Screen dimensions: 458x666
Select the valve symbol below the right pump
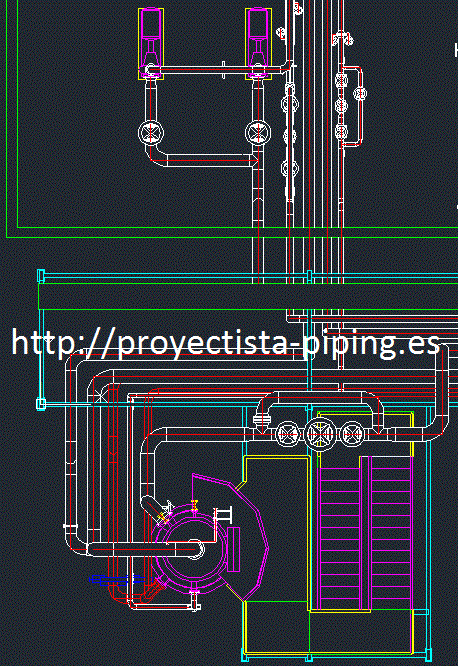point(258,133)
